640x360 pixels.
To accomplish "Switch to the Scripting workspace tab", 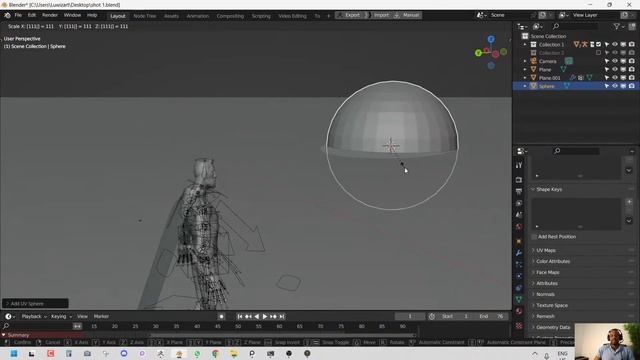I will (x=261, y=16).
